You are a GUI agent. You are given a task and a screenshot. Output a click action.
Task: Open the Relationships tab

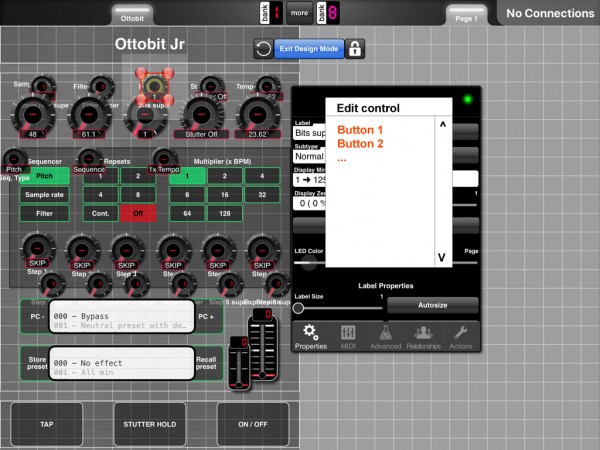424,336
